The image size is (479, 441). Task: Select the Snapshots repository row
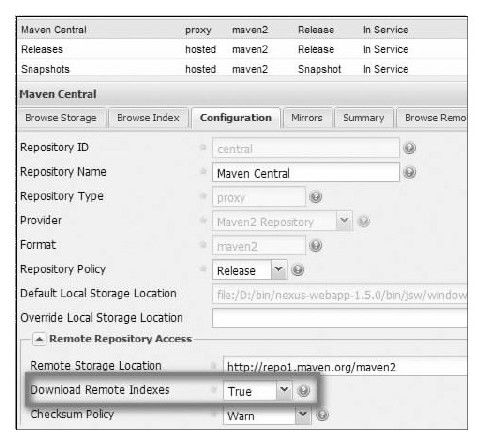tap(242, 69)
